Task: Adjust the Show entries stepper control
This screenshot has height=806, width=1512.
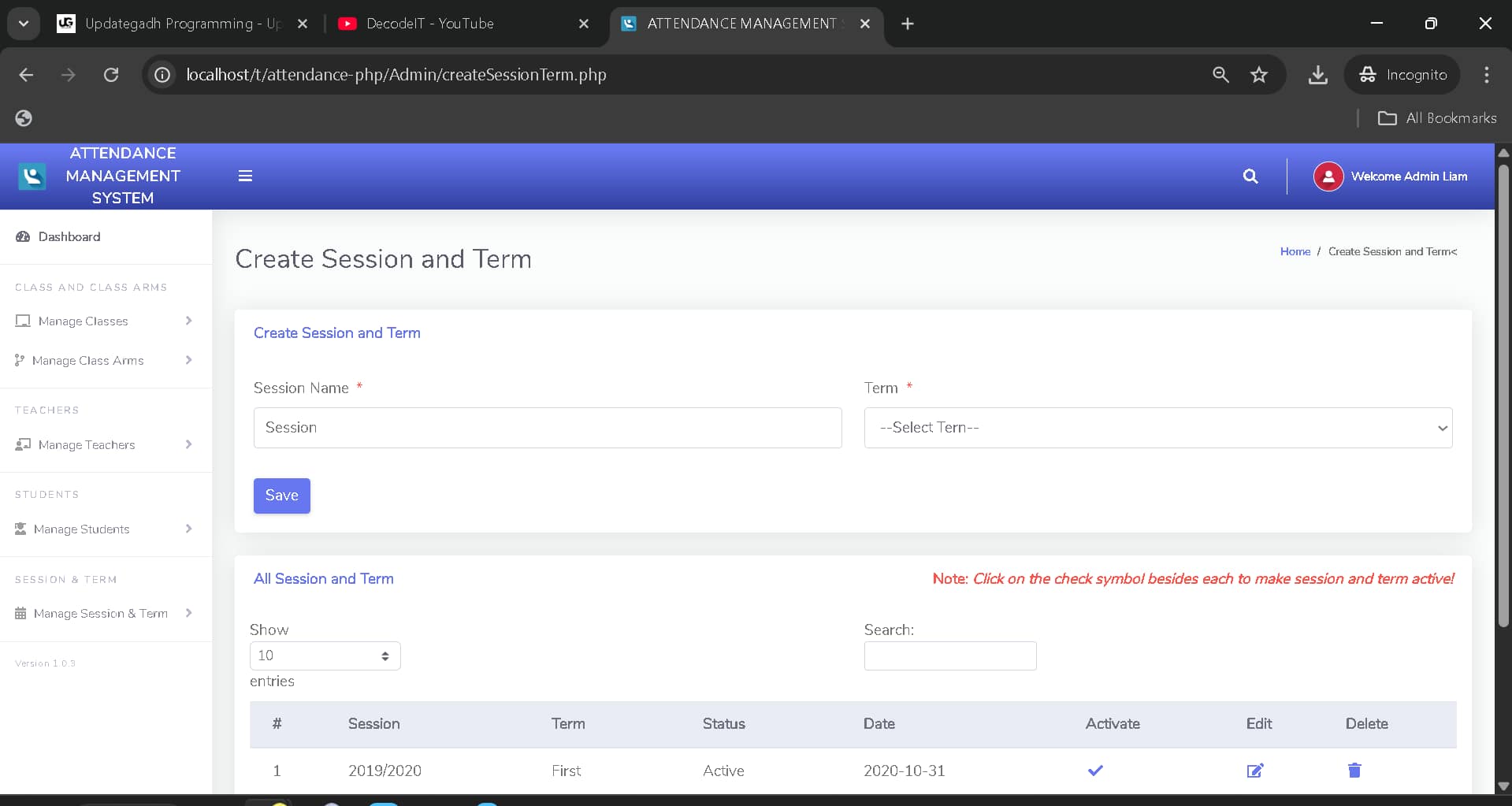Action: (x=385, y=656)
